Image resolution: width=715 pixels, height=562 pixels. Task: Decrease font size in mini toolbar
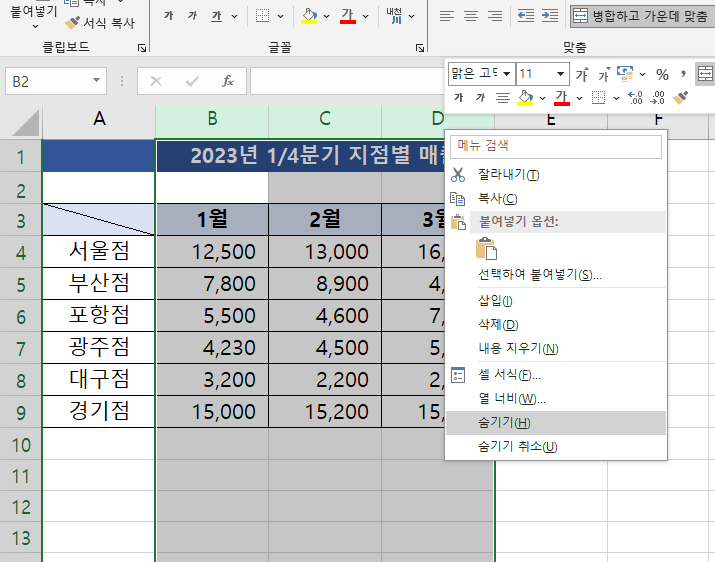pos(604,74)
